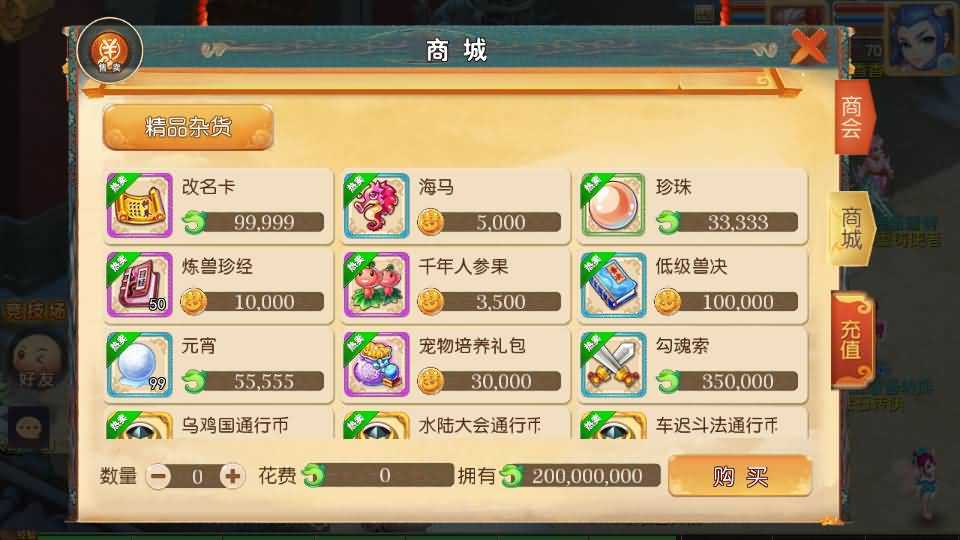Image resolution: width=960 pixels, height=540 pixels.
Task: Click the 购买 purchase button
Action: [740, 476]
